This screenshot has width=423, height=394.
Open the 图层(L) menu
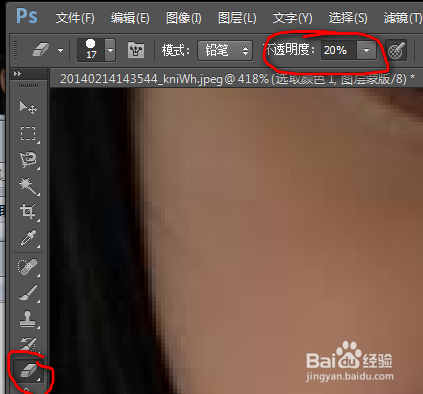(x=237, y=18)
